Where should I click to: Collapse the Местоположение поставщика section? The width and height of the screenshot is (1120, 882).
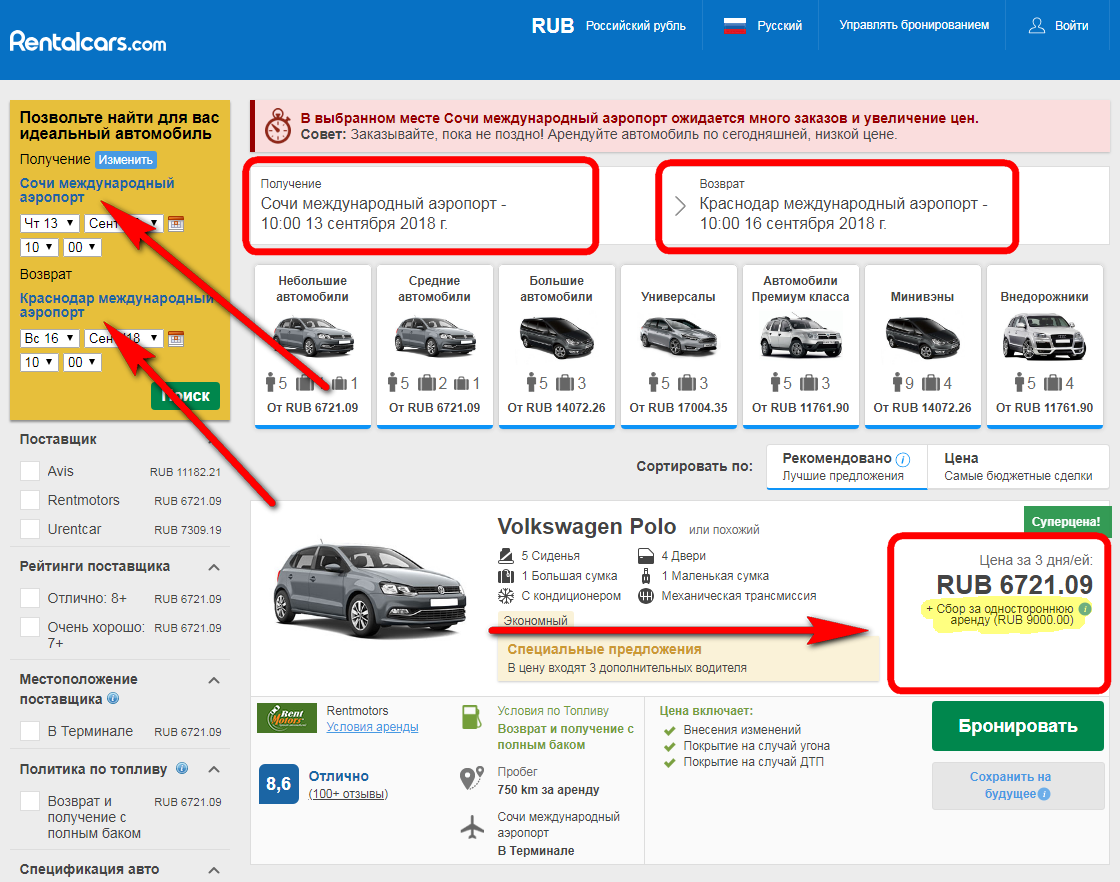point(214,681)
